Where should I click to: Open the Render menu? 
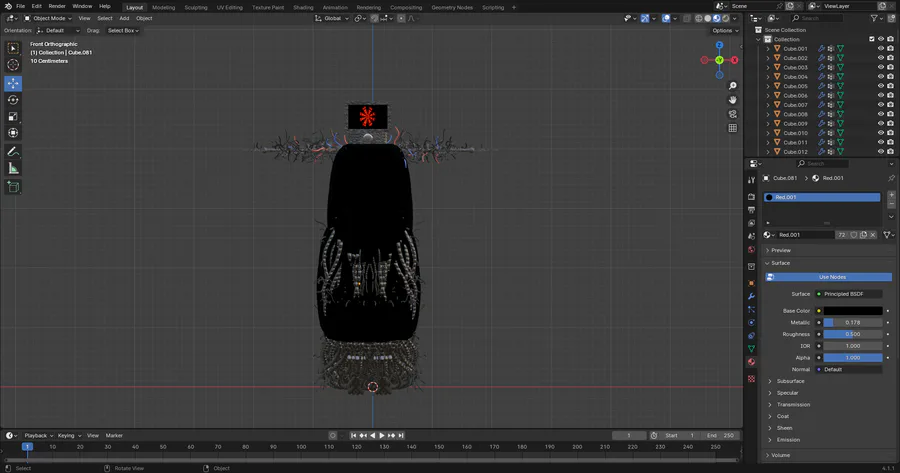click(x=57, y=6)
